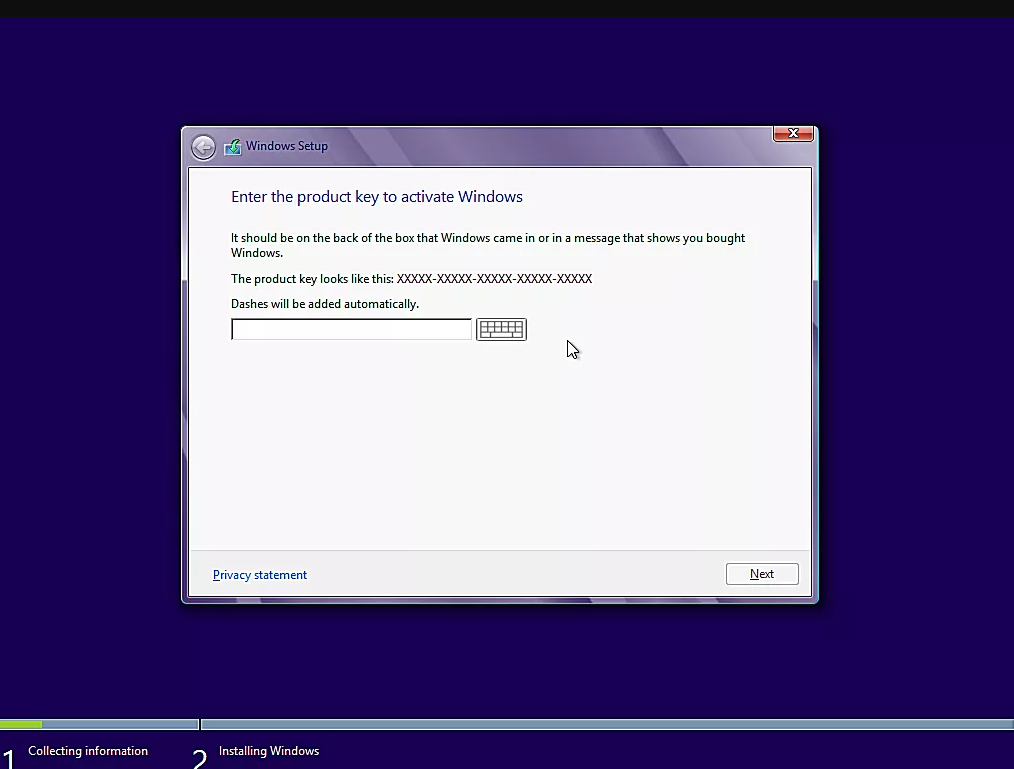Image resolution: width=1014 pixels, height=769 pixels.
Task: Click 'Dashes will be added automatically' text
Action: (325, 304)
